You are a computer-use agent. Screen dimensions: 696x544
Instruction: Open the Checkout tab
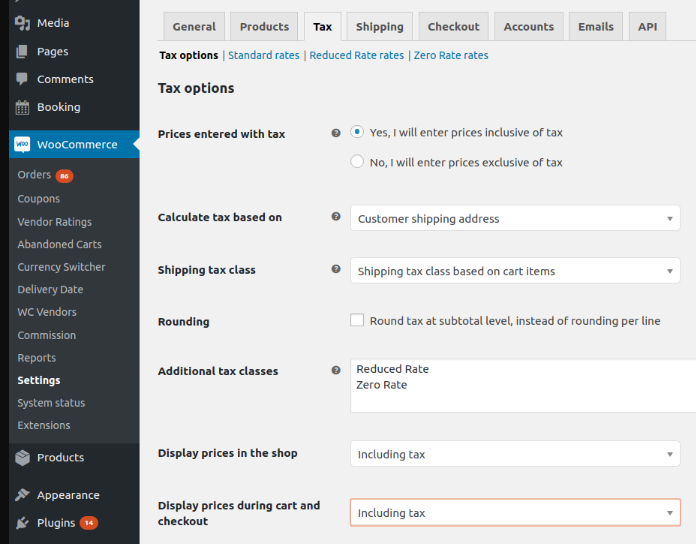453,27
